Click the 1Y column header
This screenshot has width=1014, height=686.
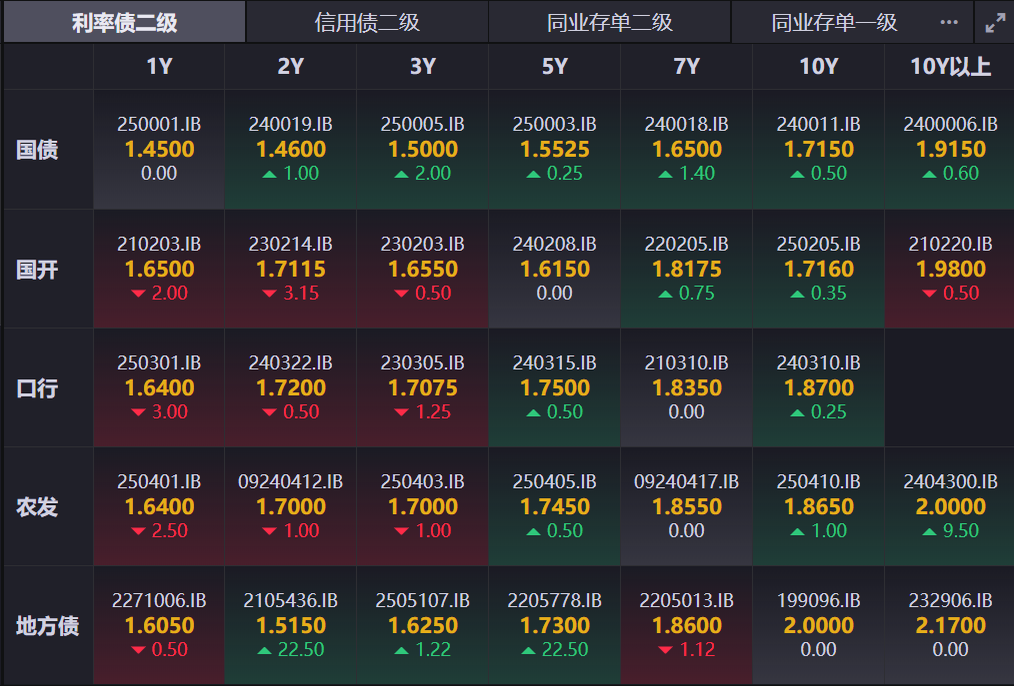coord(157,67)
